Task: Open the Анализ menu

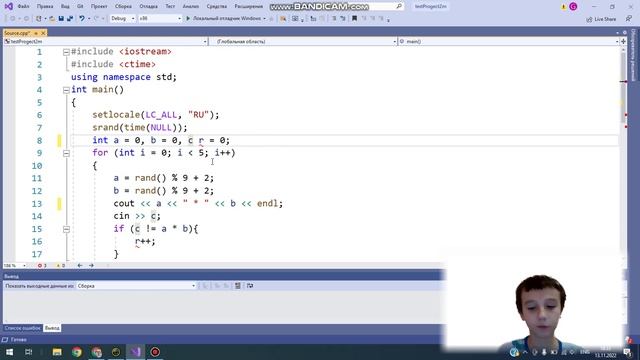Action: [191, 7]
